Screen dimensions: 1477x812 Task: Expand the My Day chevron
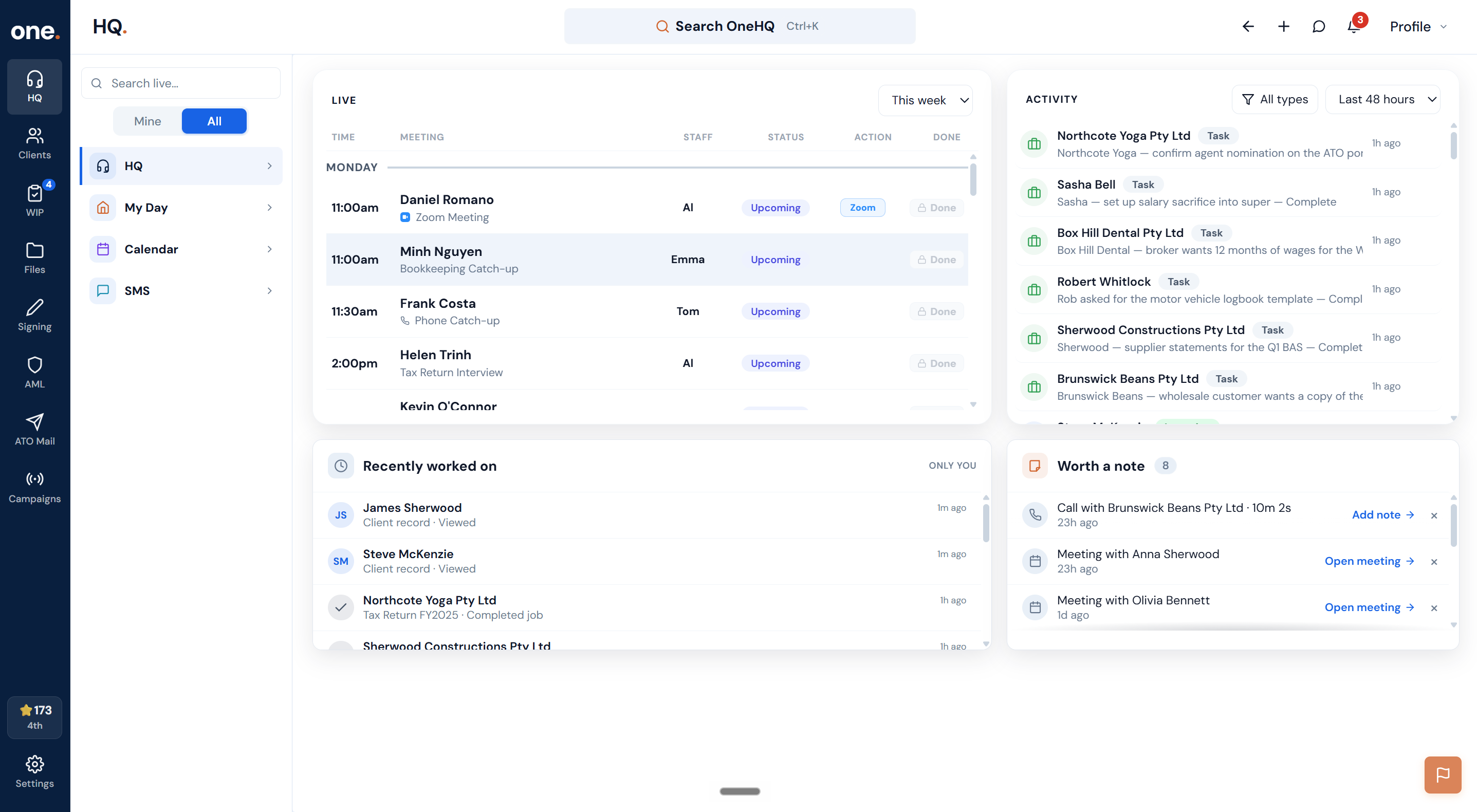(269, 208)
